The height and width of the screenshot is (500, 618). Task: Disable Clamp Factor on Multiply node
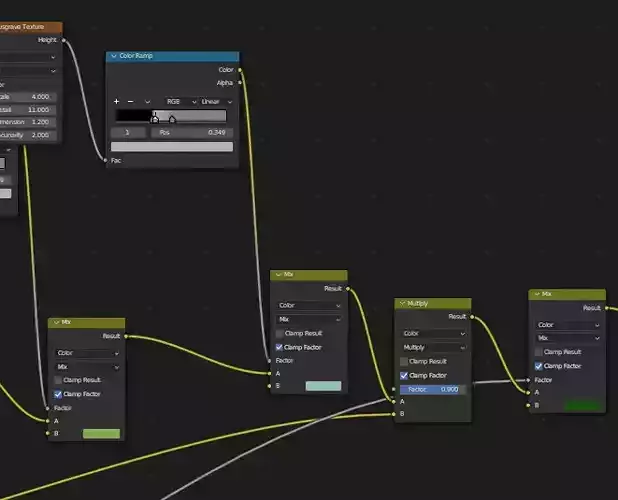404,375
